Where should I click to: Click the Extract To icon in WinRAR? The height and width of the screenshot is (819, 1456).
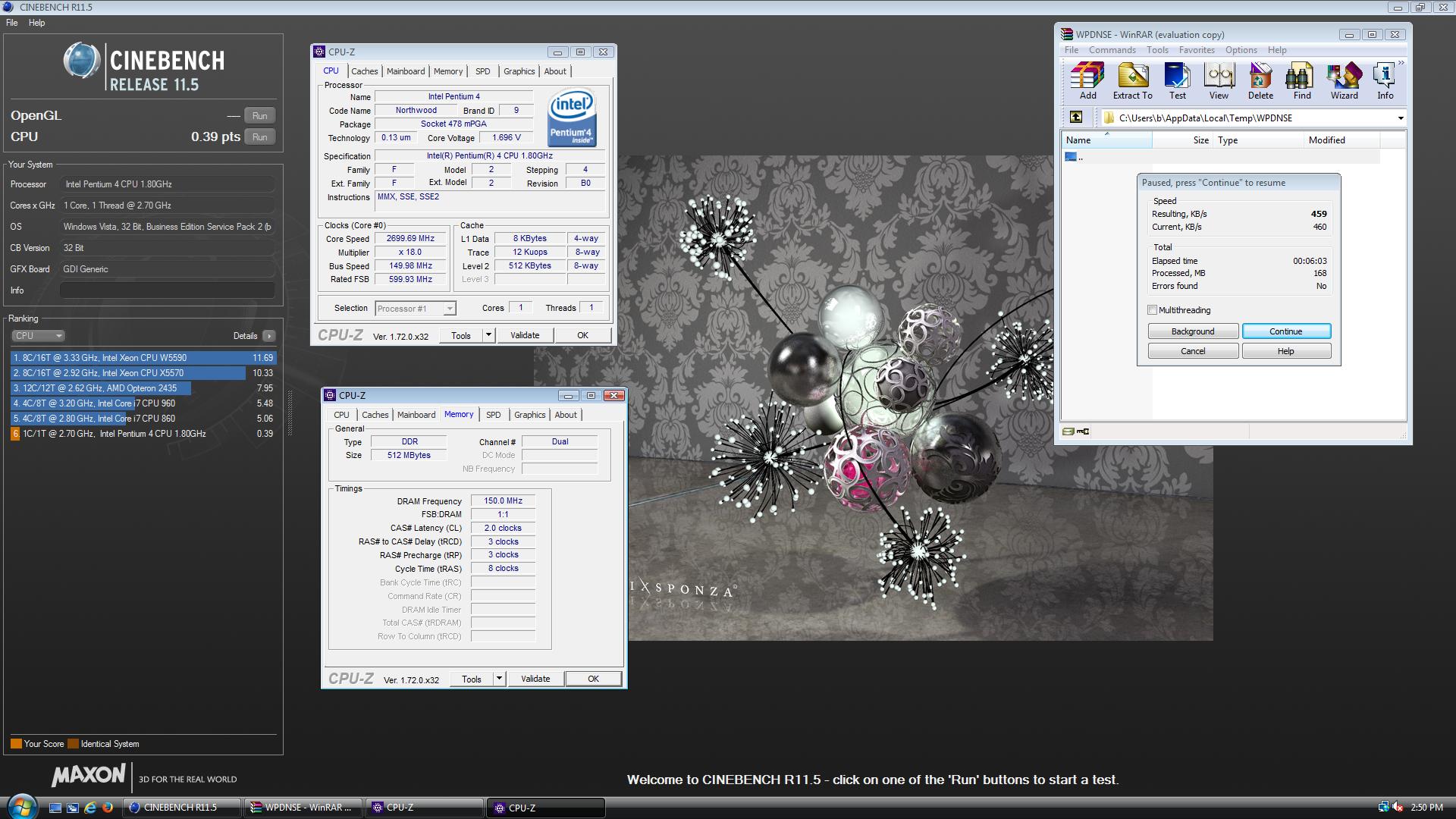click(1132, 81)
